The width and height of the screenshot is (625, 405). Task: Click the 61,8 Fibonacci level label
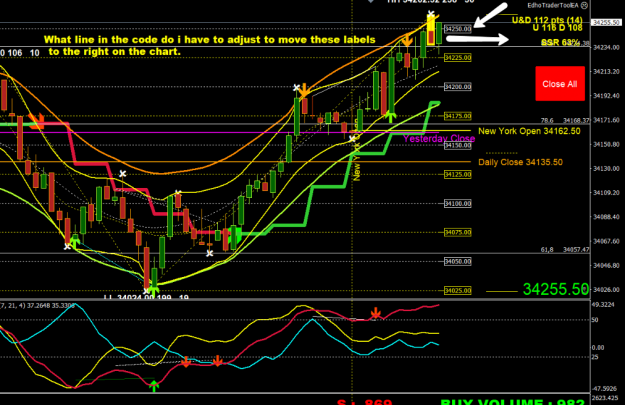pos(547,250)
